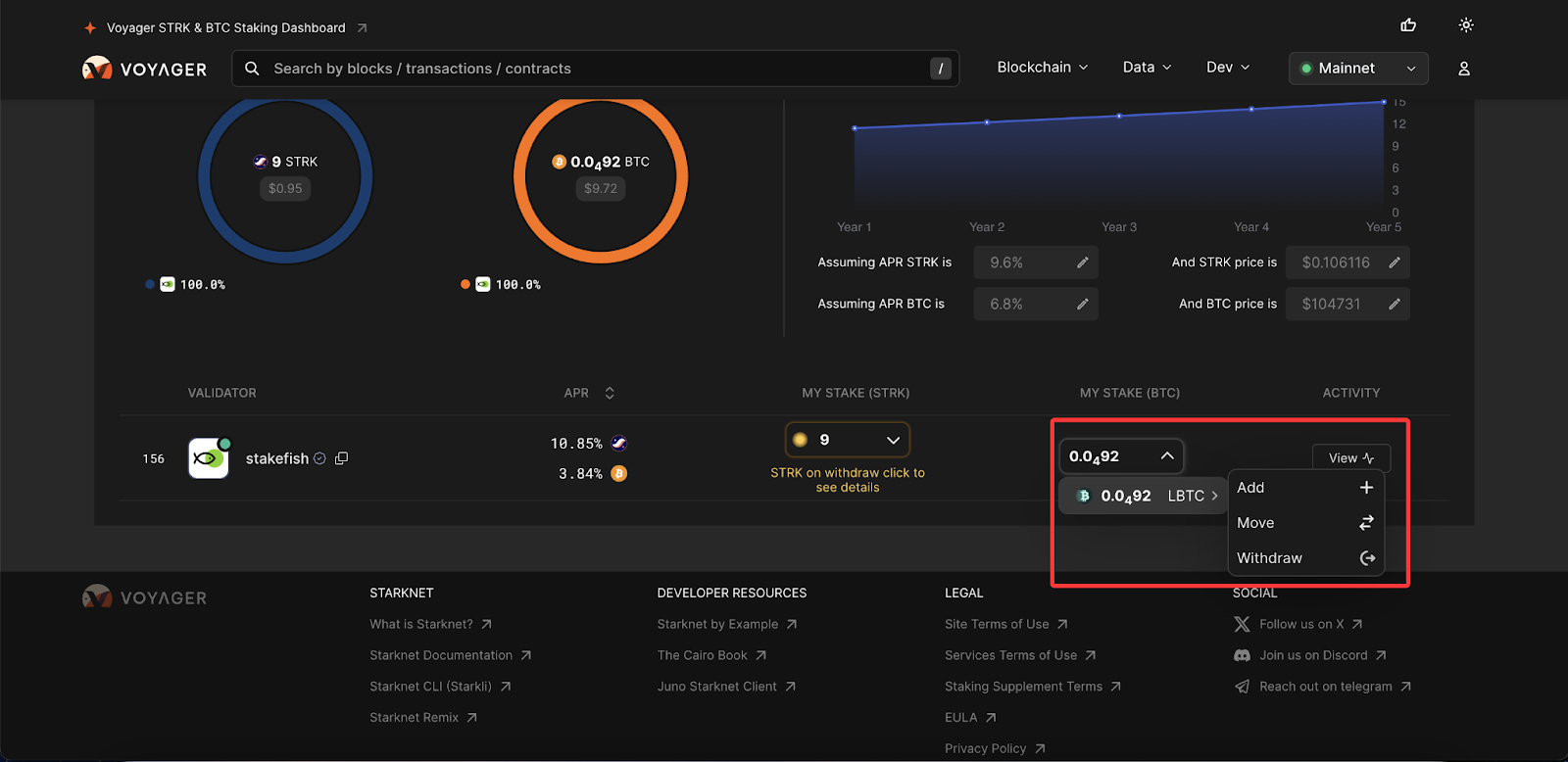Edit the assumed BTC APR pencil icon
The height and width of the screenshot is (762, 1568).
pyautogui.click(x=1082, y=304)
